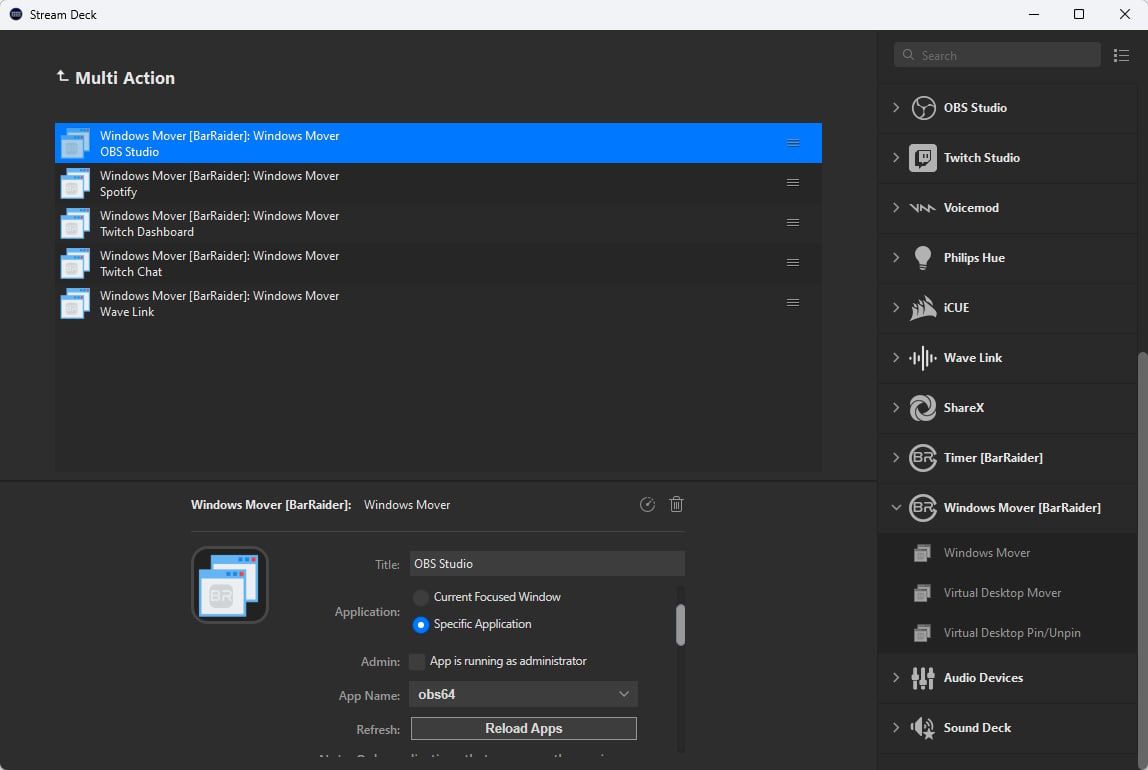Screen dimensions: 1148x770
Task: Select the Virtual Desktop Mover action
Action: click(x=1002, y=593)
